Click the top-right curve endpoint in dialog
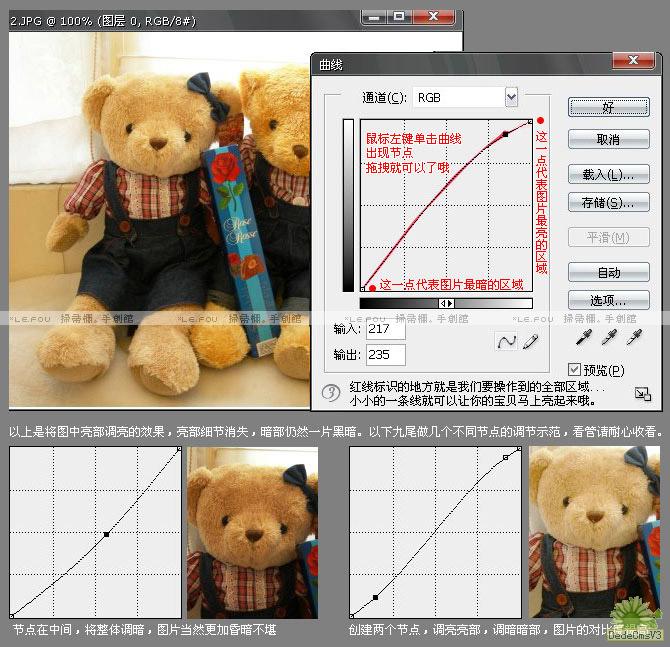 tap(530, 122)
